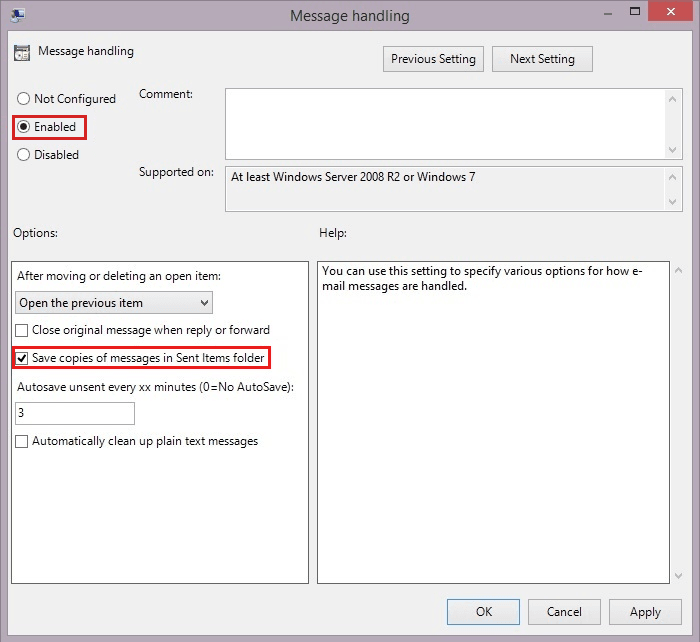Maximize the Message handling window
Viewport: 700px width, 642px height.
point(635,12)
